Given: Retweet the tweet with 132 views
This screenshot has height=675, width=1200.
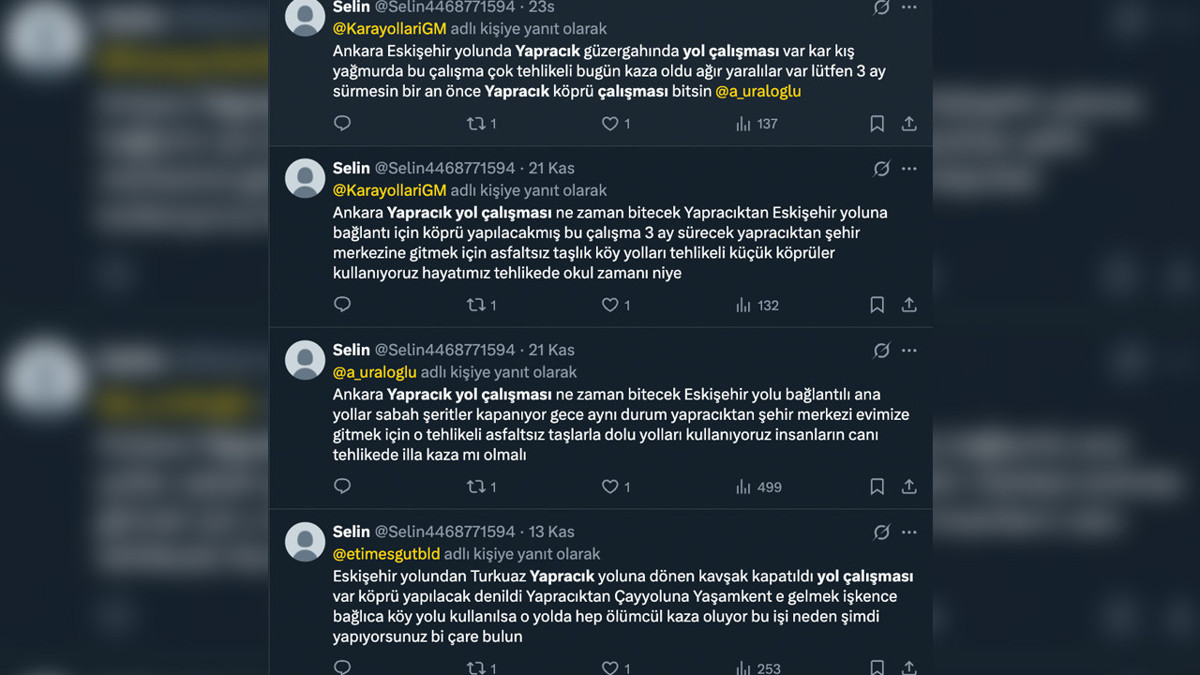Looking at the screenshot, I should tap(477, 305).
